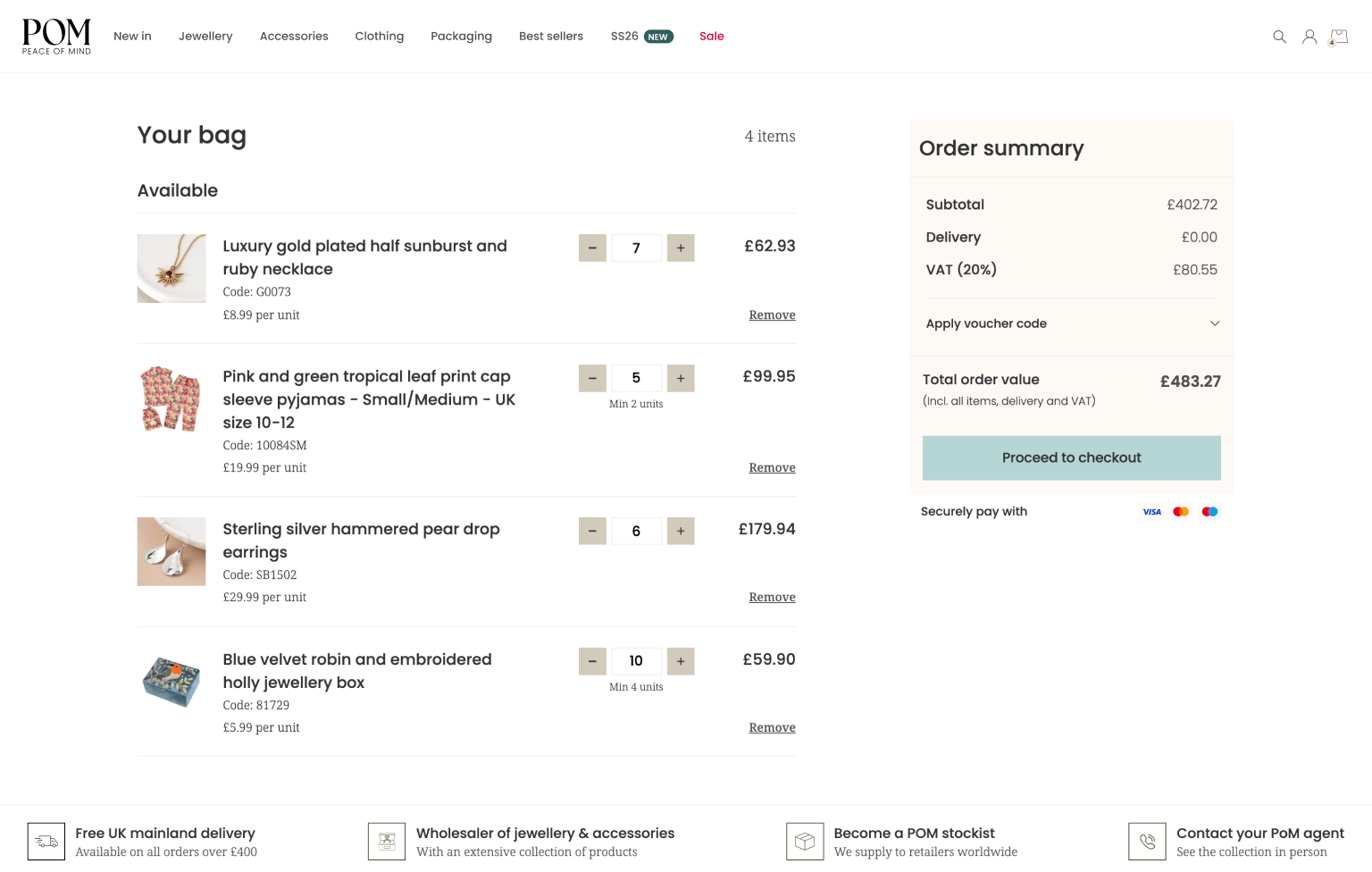
Task: Open the Jewellery menu
Action: [x=205, y=37]
